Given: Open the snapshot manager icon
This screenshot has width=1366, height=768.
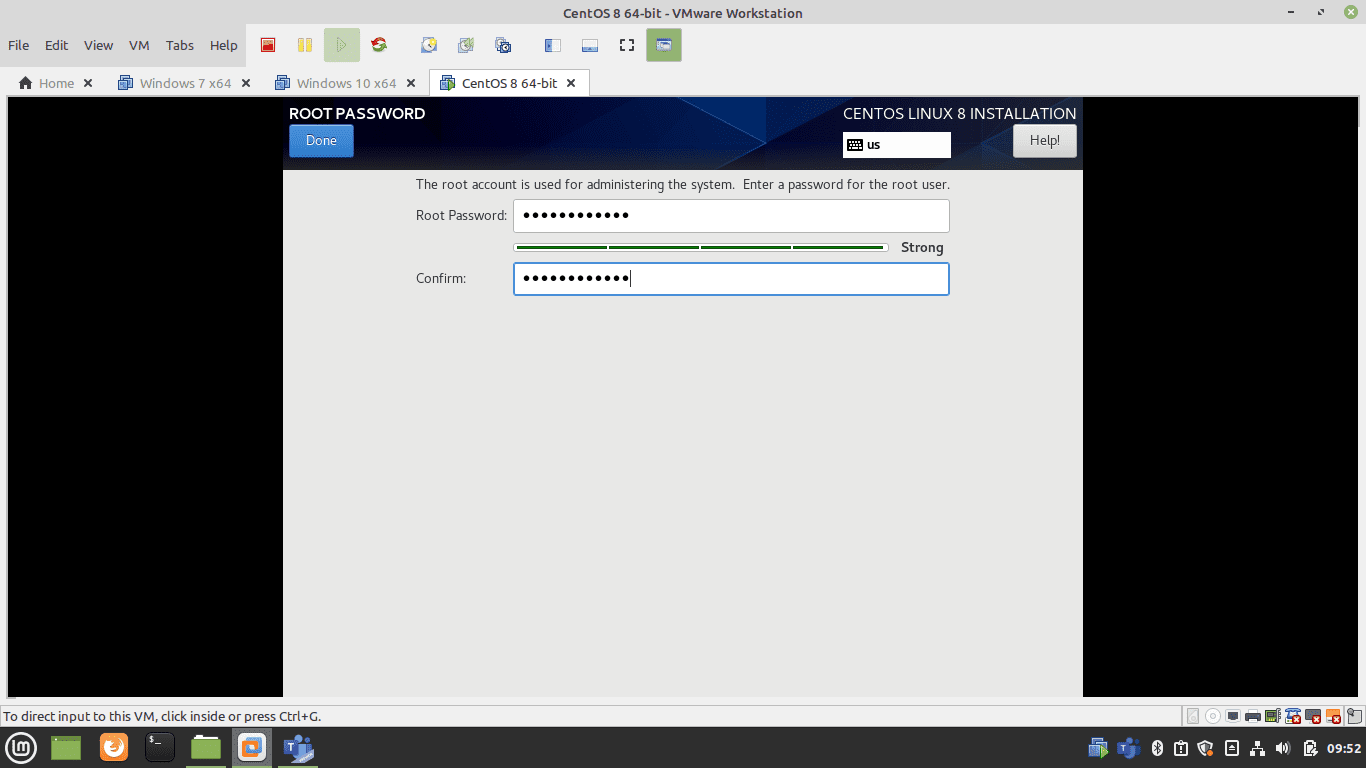Looking at the screenshot, I should coord(503,45).
